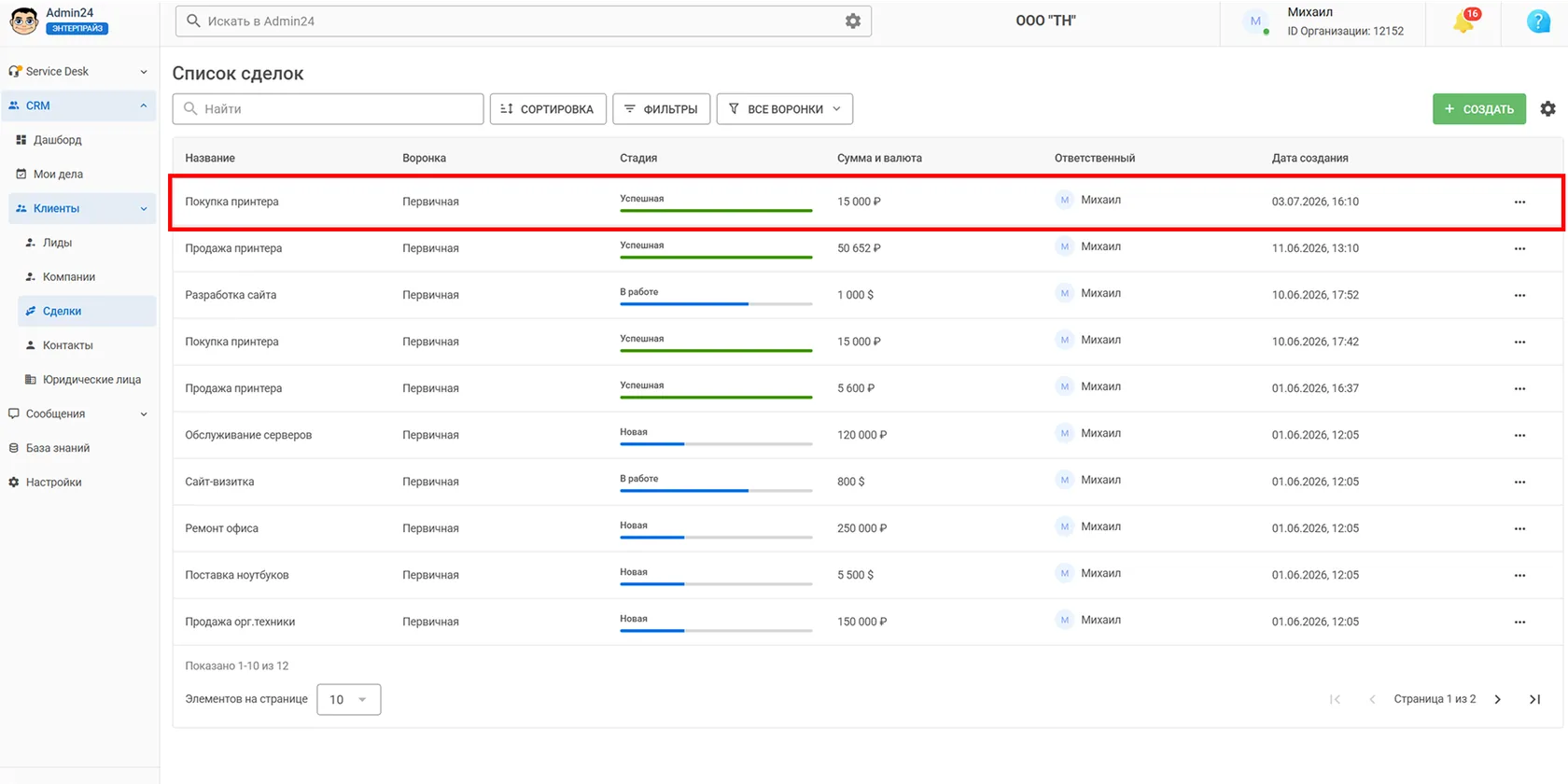Open the Все воронки dropdown
Screen dimensions: 1568x784
tap(785, 109)
